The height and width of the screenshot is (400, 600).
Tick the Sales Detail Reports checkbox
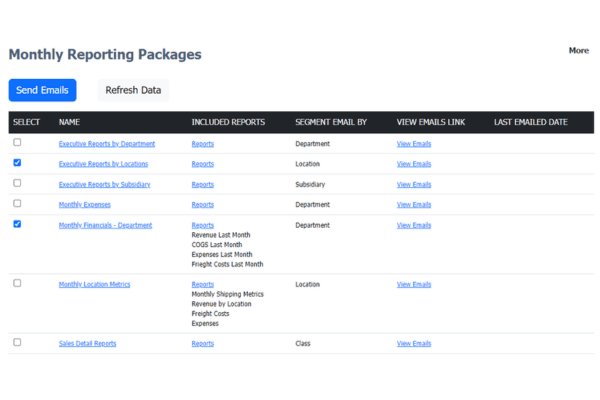[x=17, y=342]
